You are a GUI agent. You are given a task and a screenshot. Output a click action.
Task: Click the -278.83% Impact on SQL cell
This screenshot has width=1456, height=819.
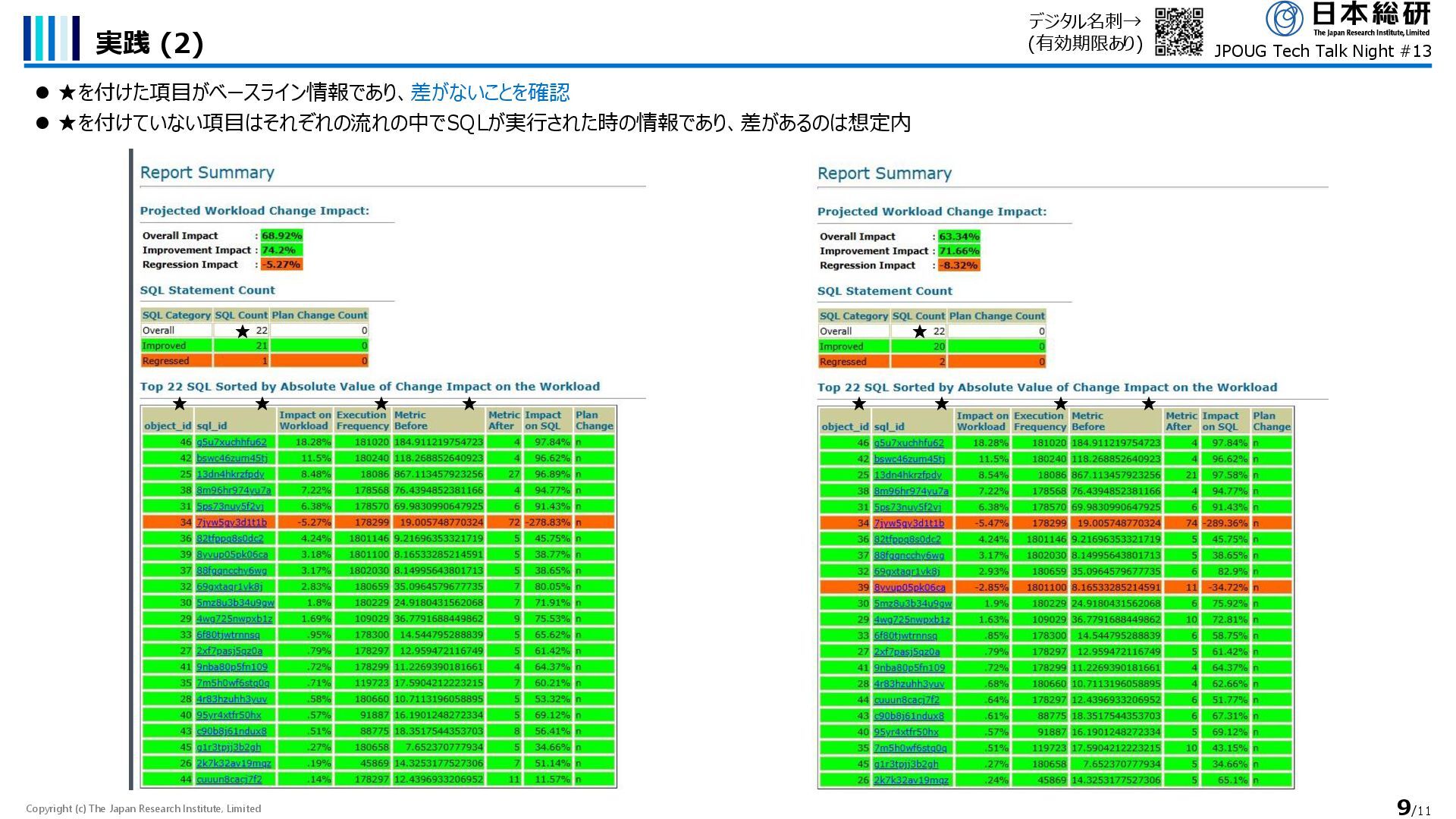tap(547, 522)
